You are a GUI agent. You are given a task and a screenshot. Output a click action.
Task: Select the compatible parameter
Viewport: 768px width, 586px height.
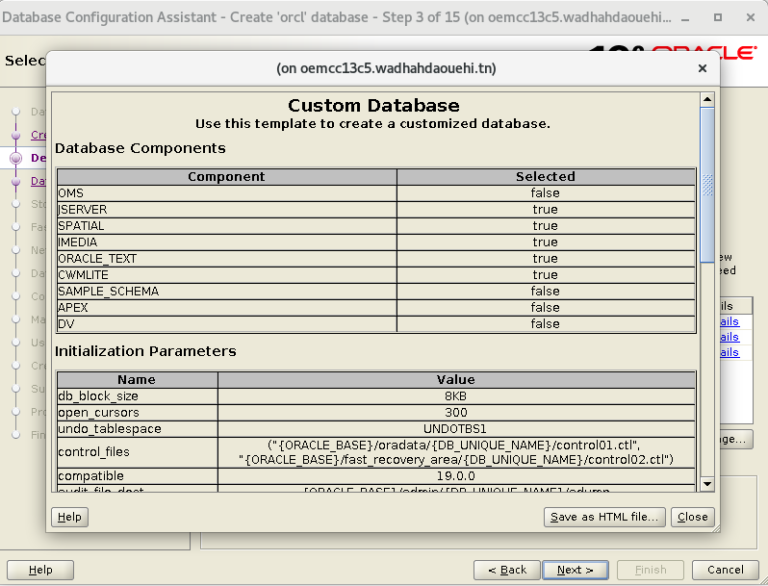coord(137,476)
